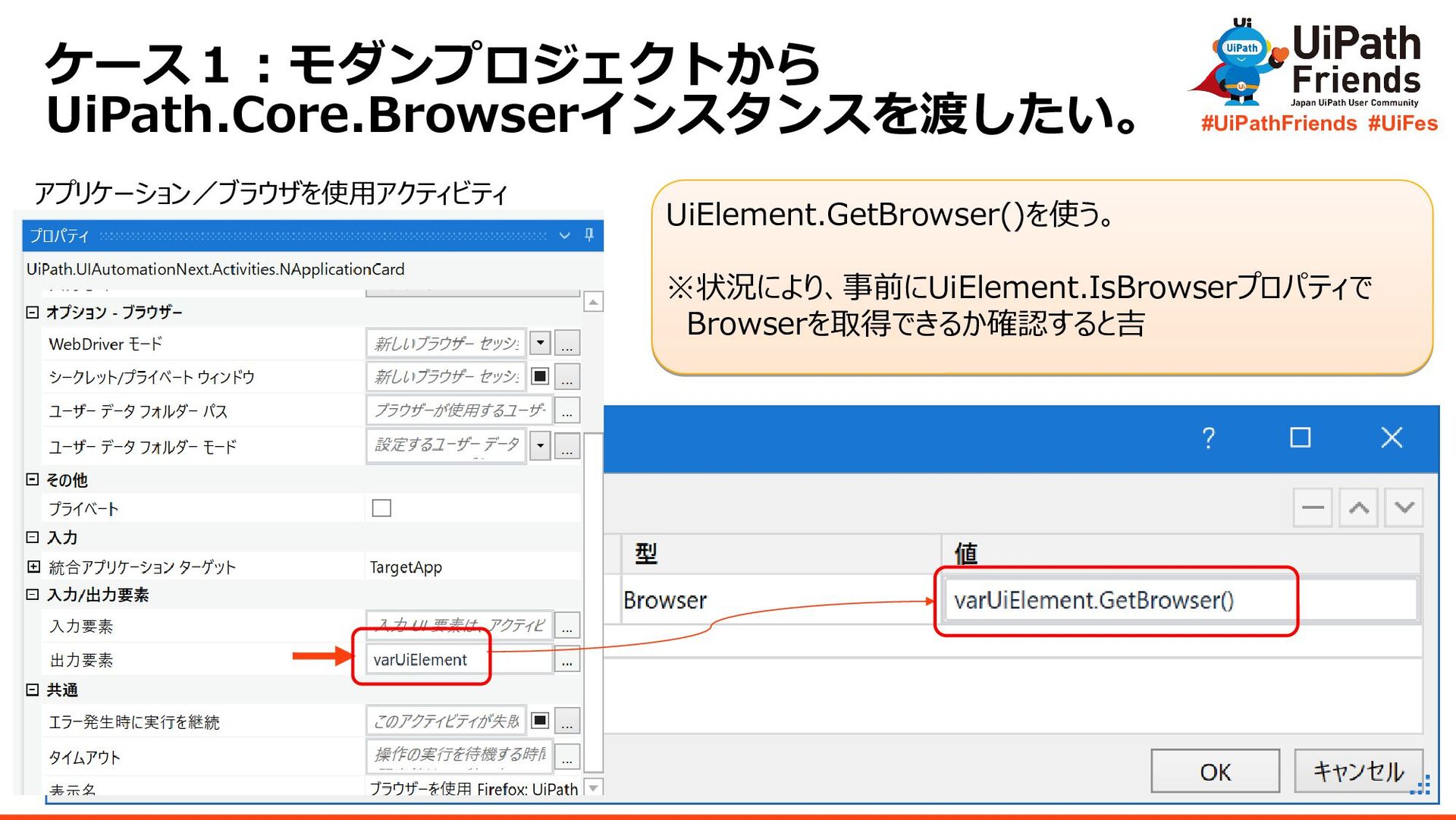Viewport: 1456px width, 820px height.
Task: Collapse the オプション - ブラウザー section
Action: 33,312
